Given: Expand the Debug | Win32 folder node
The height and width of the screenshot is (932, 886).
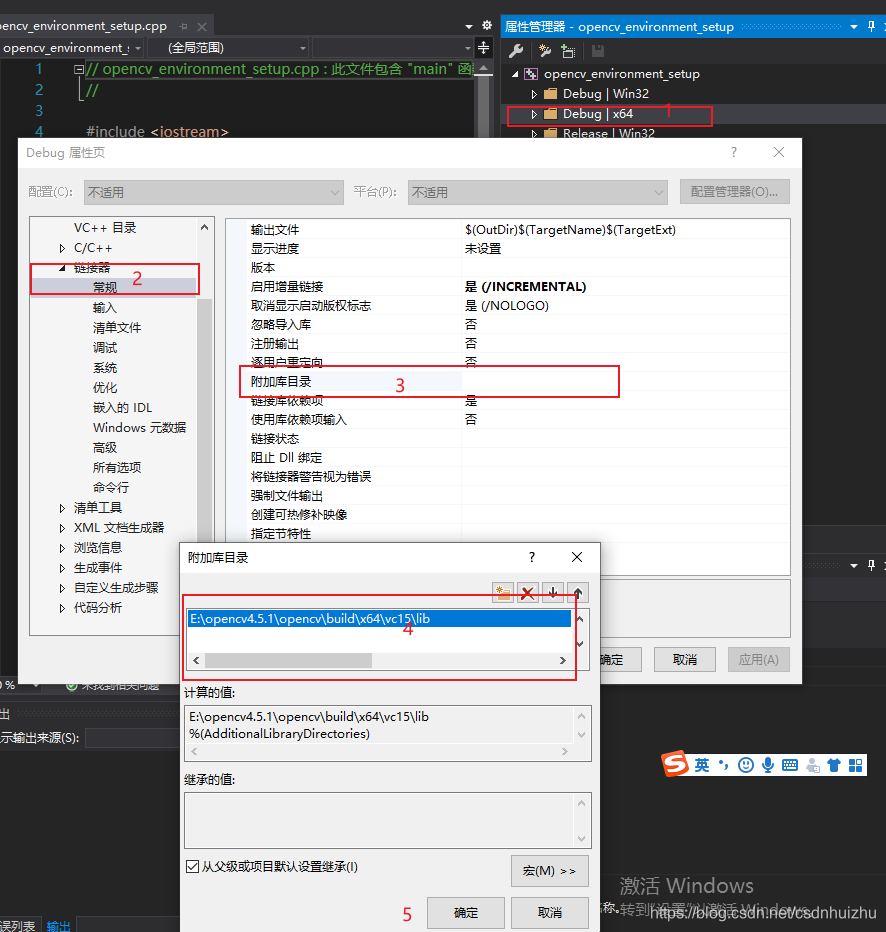Looking at the screenshot, I should [534, 94].
